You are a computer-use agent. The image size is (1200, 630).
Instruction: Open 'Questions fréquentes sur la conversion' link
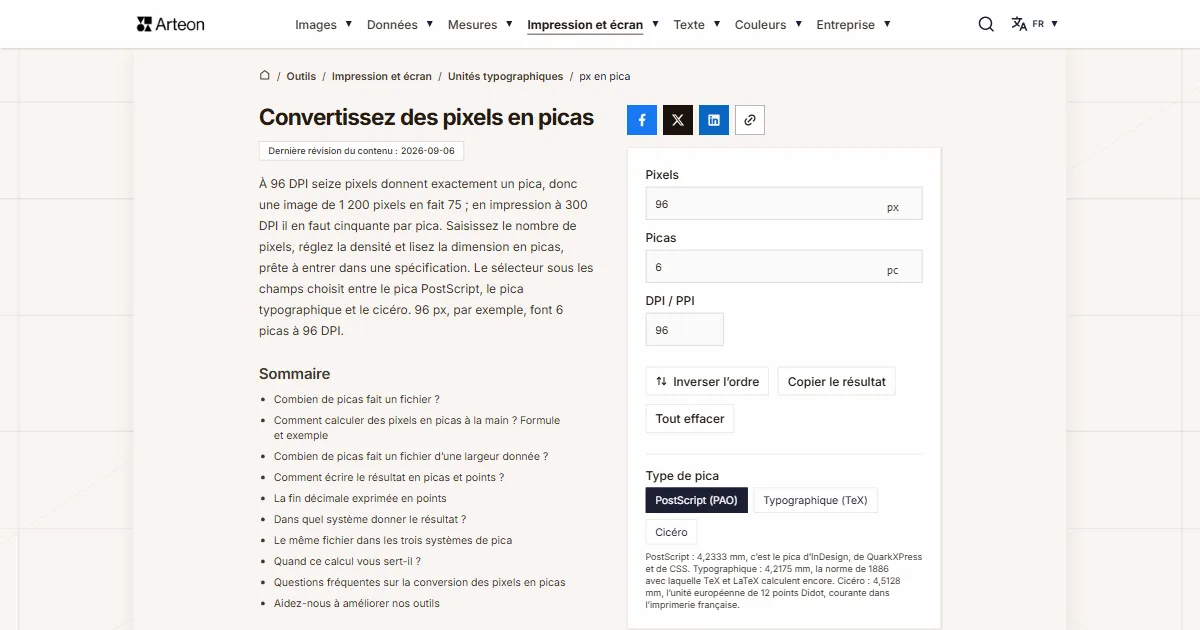(420, 582)
